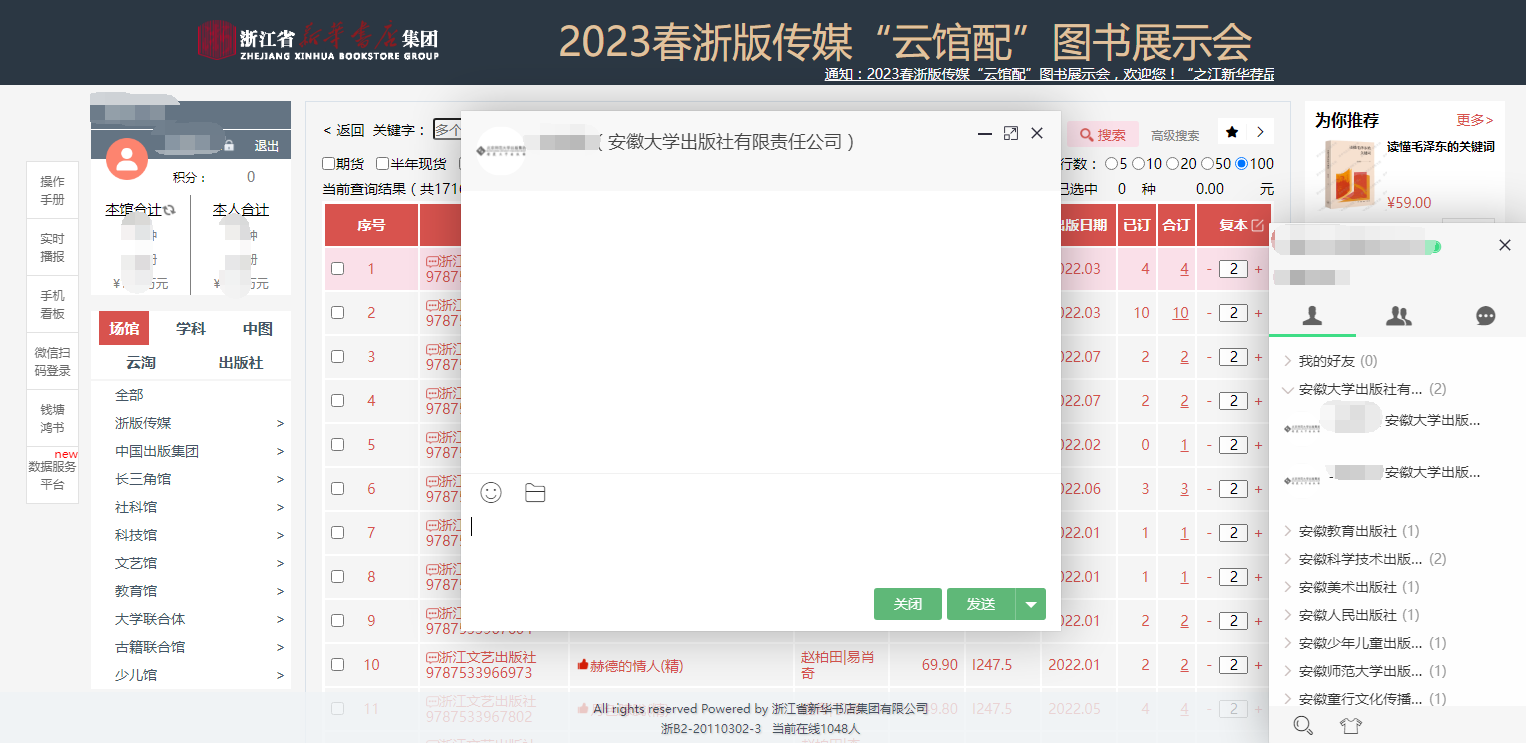1526x743 pixels.
Task: Click the plus icon in row 1 复本
Action: pyautogui.click(x=1258, y=269)
